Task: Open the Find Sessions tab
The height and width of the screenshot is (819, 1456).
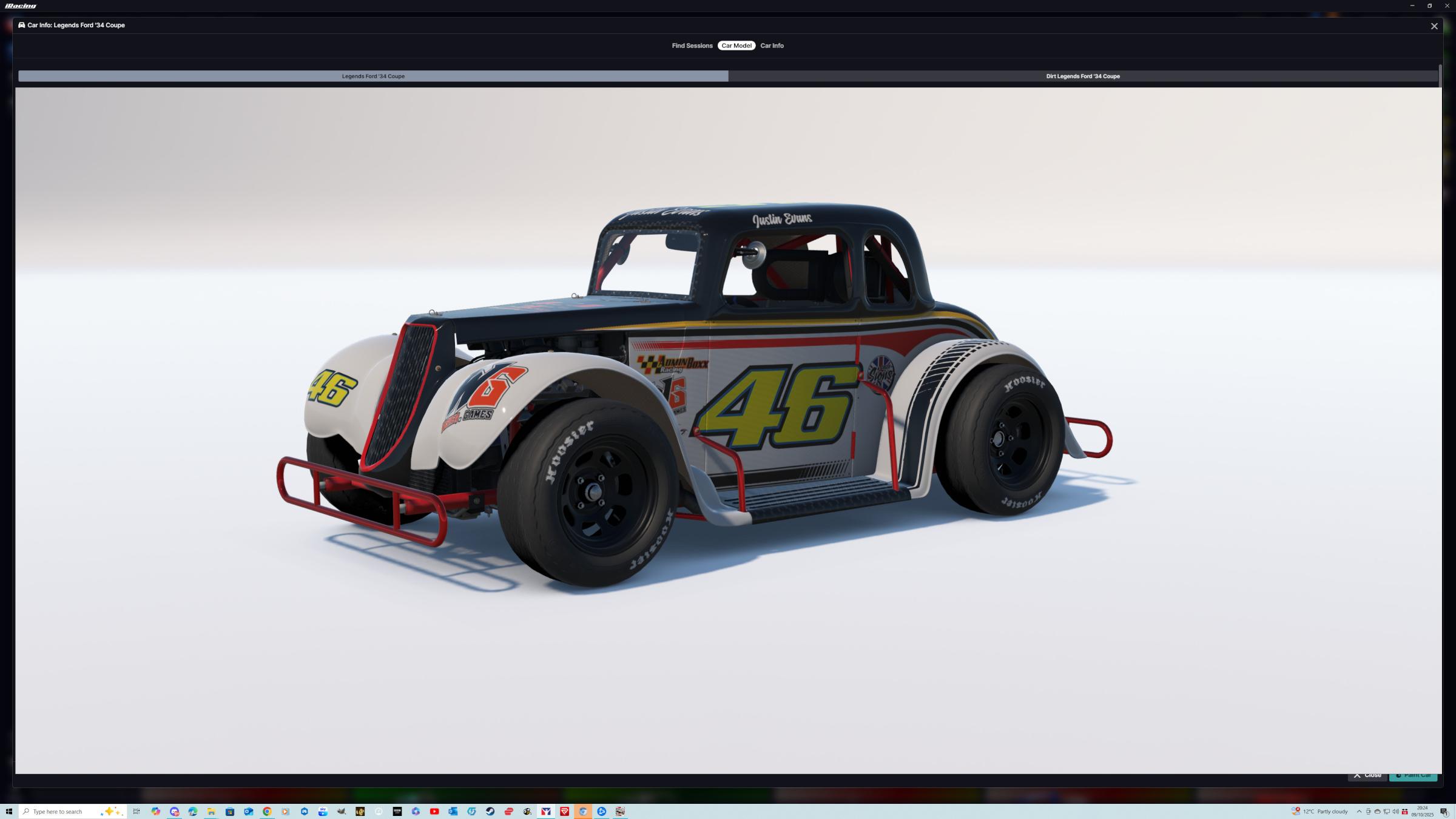Action: 692,45
